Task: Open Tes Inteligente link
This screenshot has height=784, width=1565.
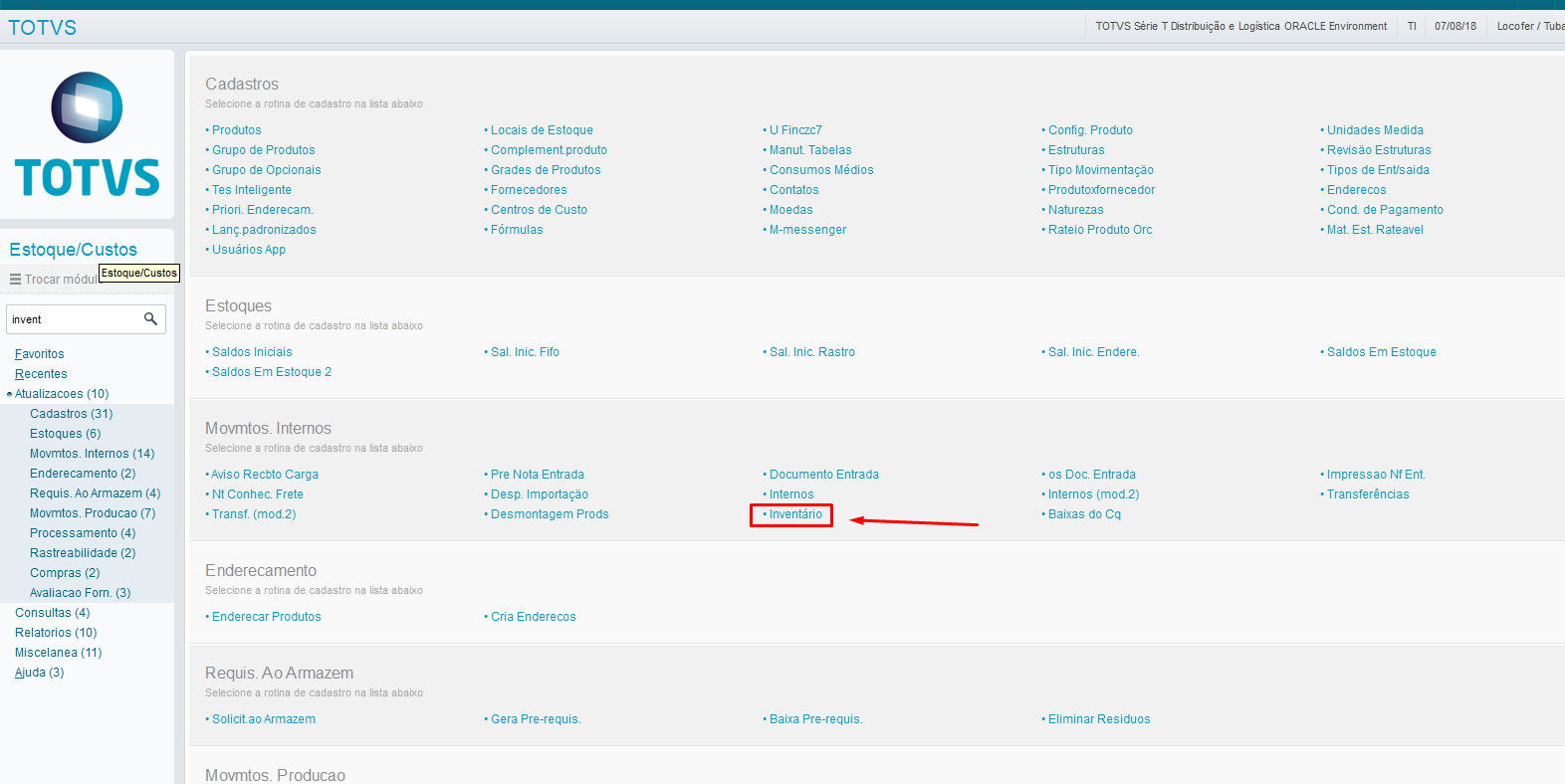Action: coord(252,190)
